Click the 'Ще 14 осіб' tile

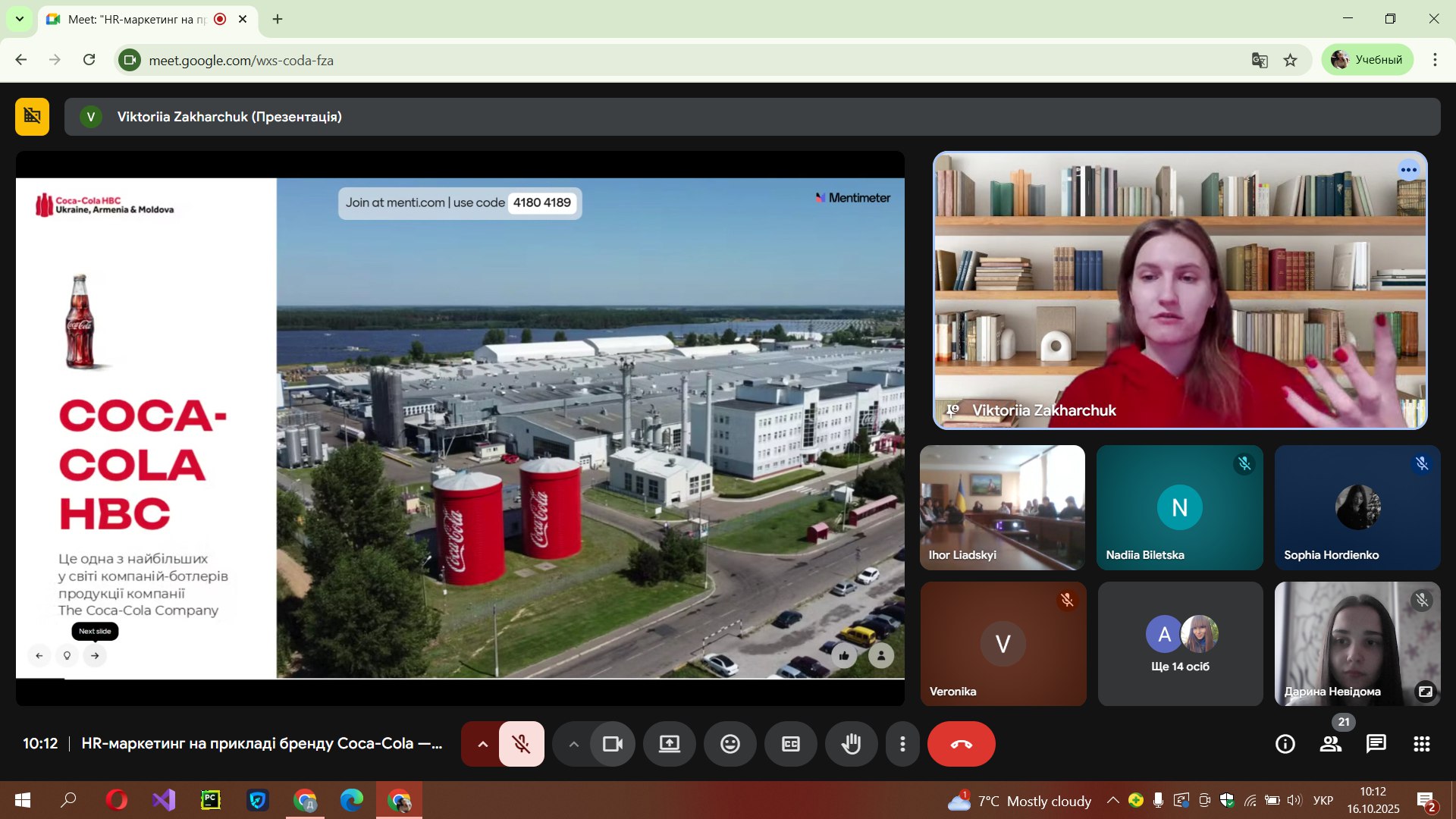click(x=1180, y=644)
